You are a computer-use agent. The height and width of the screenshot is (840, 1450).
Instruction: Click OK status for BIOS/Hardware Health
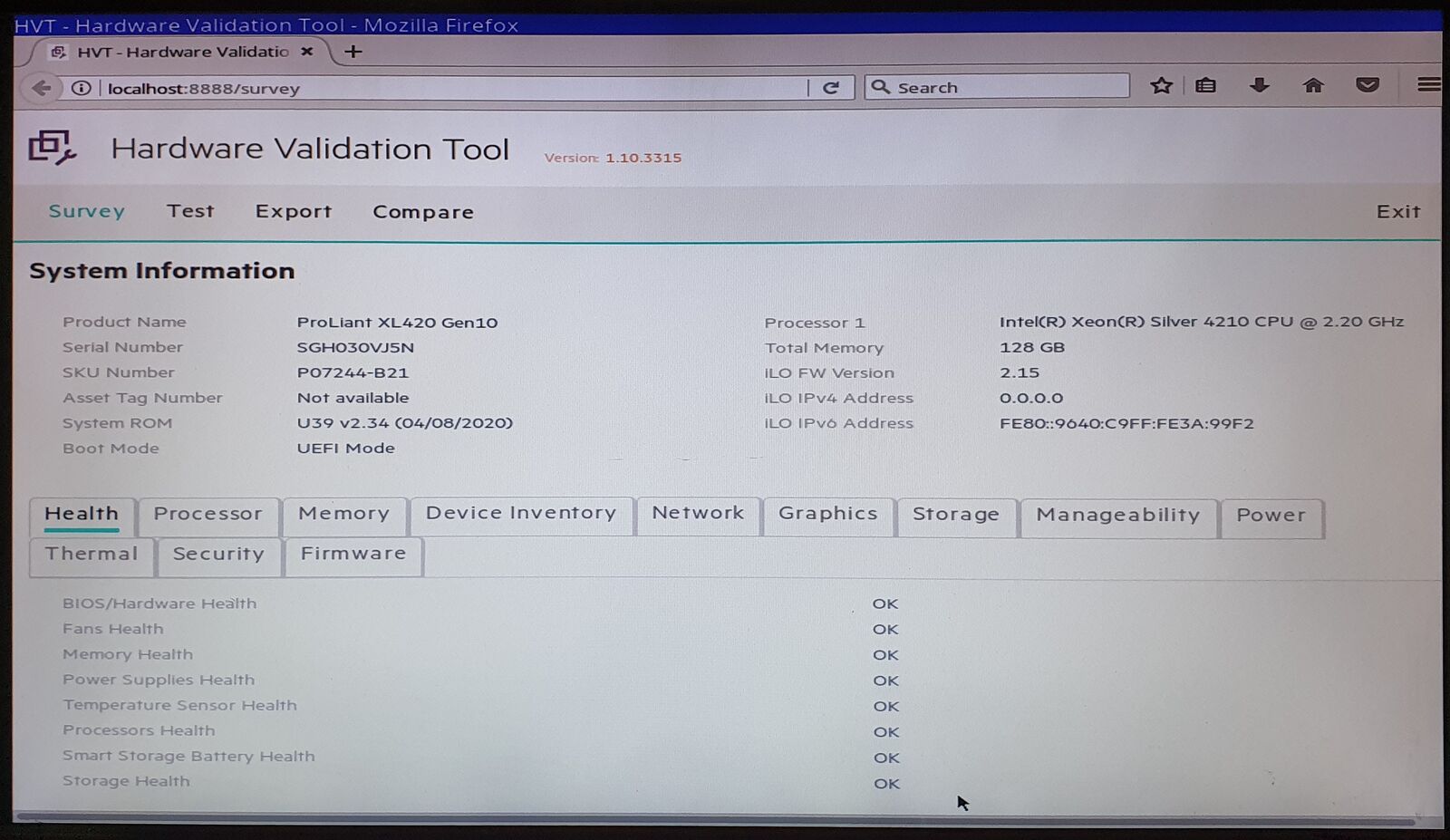coord(885,603)
